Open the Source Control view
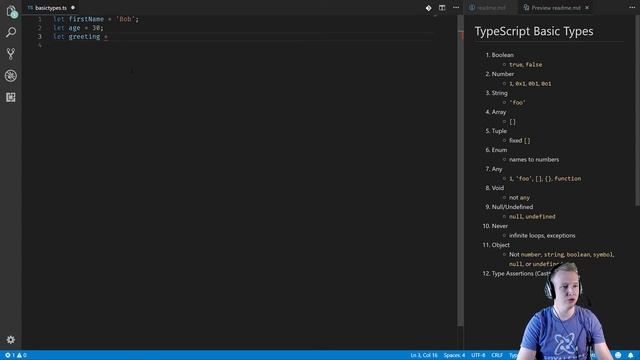This screenshot has height=360, width=640. (x=11, y=53)
